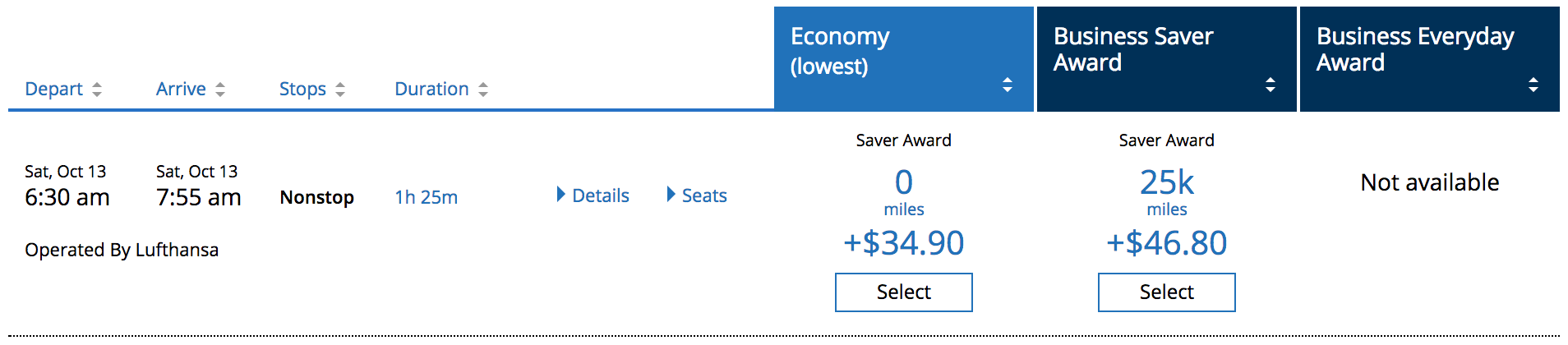Click sort arrows in Business Saver Award header
The image size is (1568, 345).
(1271, 85)
